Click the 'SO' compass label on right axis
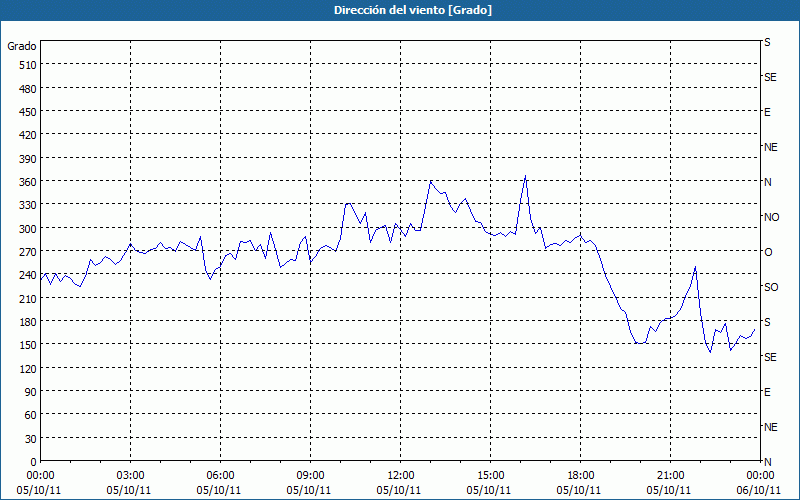This screenshot has width=800, height=500. click(x=771, y=287)
